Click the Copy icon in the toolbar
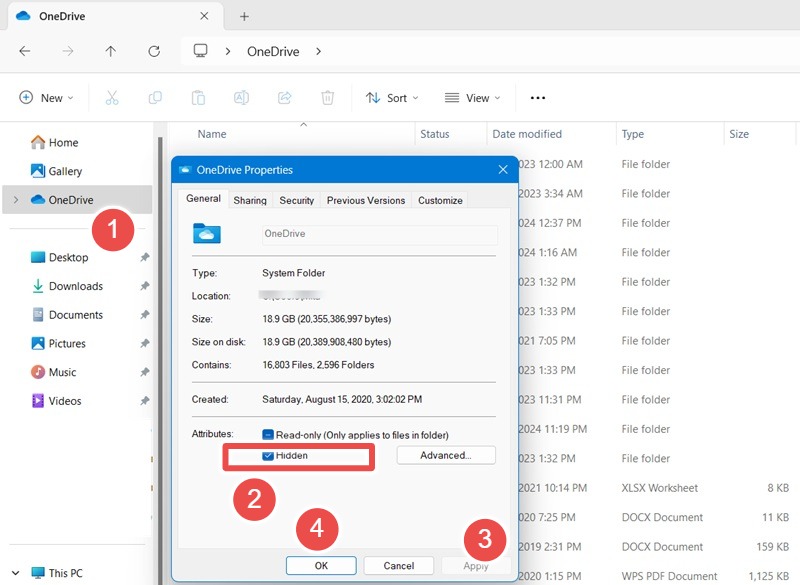The image size is (800, 585). point(155,97)
